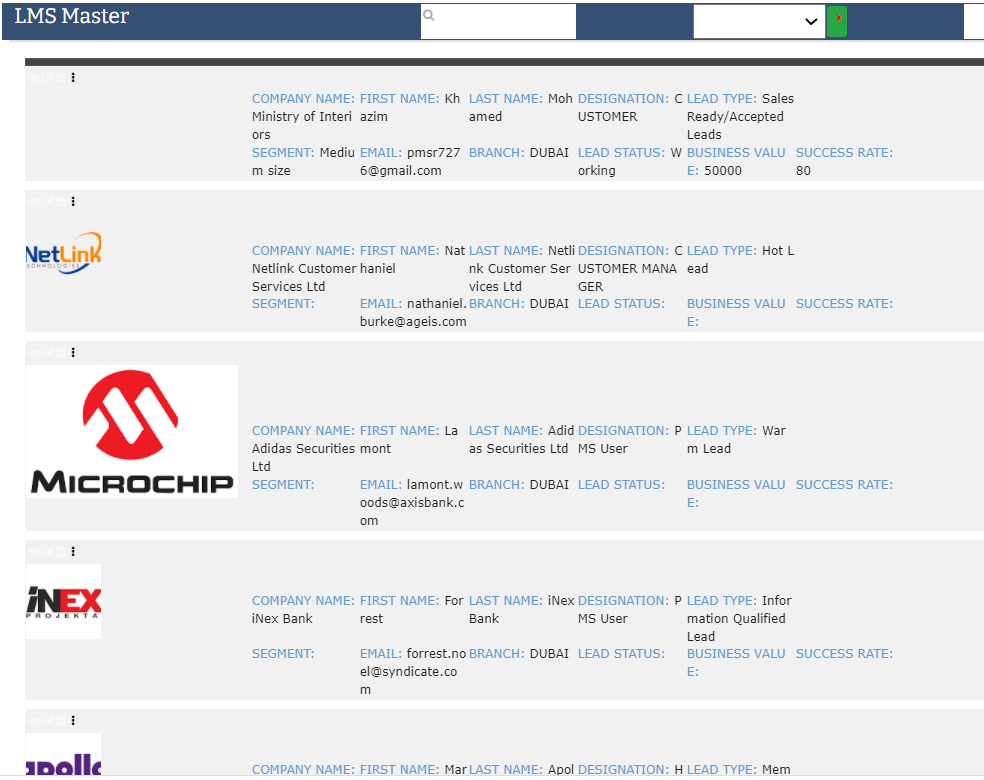
Task: Click the magnifier search icon in header
Action: point(429,16)
